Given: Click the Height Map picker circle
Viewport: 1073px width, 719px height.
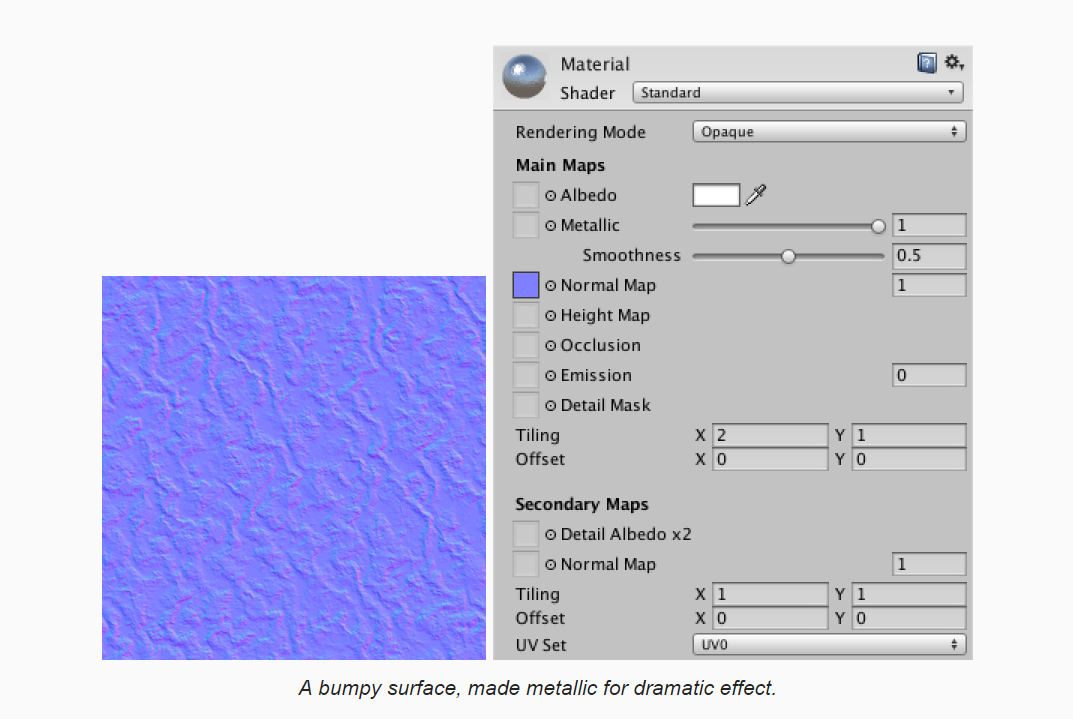Looking at the screenshot, I should click(x=551, y=316).
